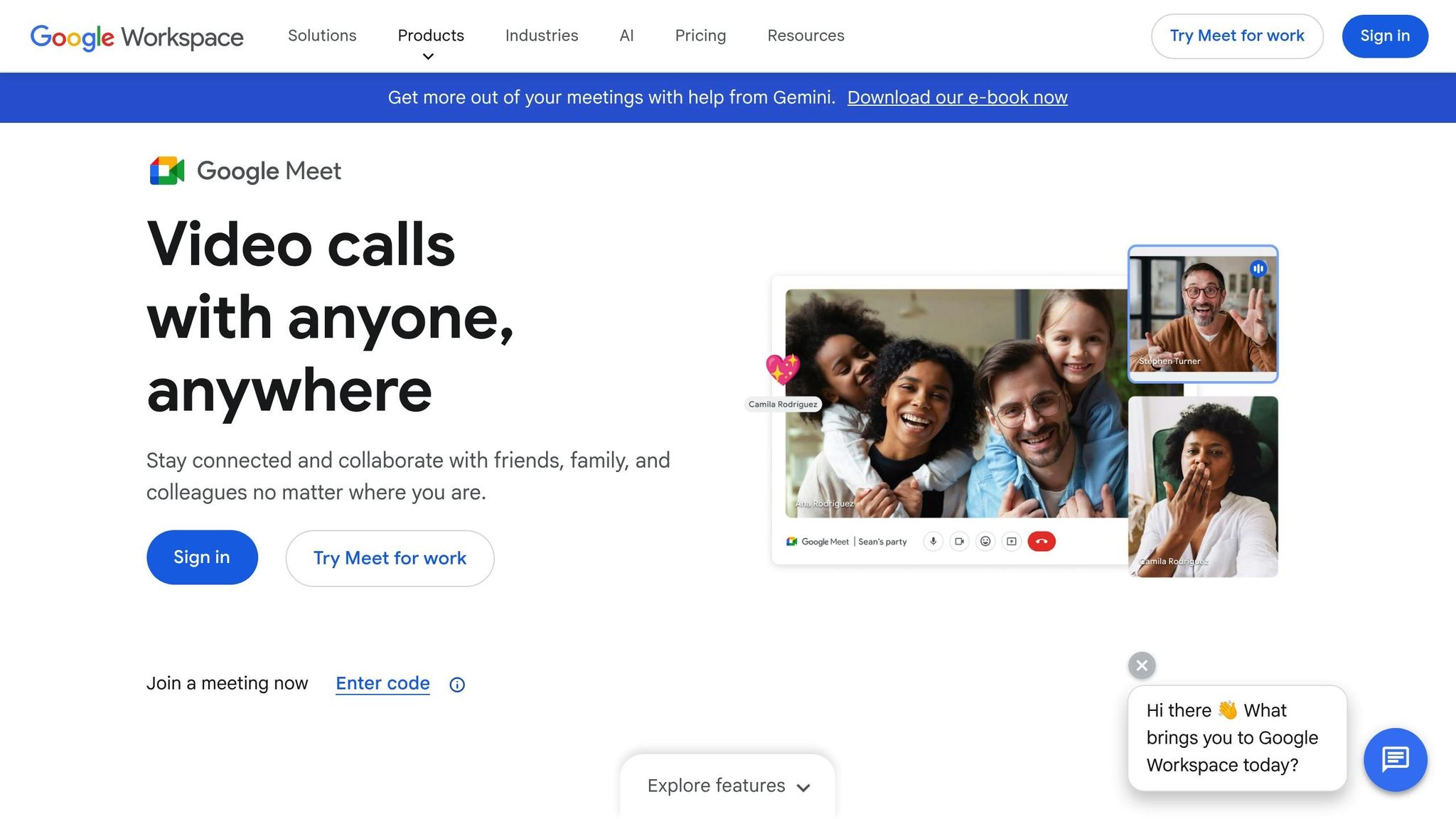Viewport: 1456px width, 819px height.
Task: Click the Enter code link
Action: pyautogui.click(x=382, y=682)
